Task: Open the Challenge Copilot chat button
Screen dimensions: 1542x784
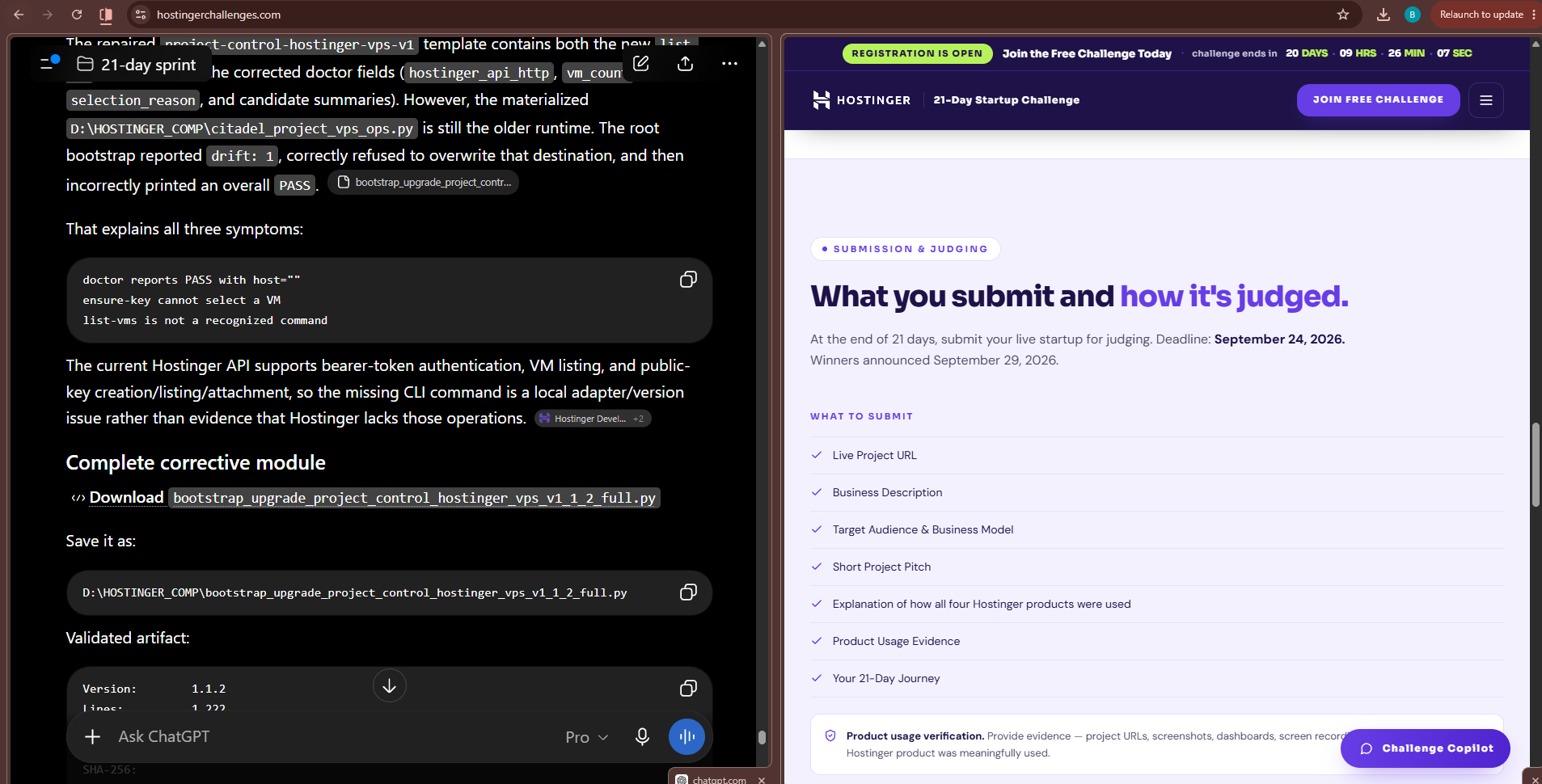Action: pyautogui.click(x=1425, y=748)
